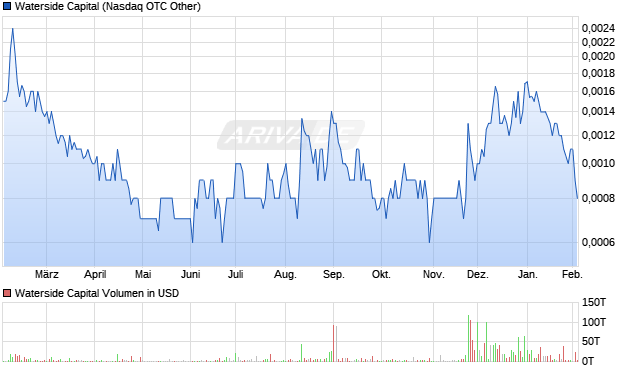This screenshot has width=620, height=371.
Task: Click the 0,0022 price axis value
Action: coord(598,42)
